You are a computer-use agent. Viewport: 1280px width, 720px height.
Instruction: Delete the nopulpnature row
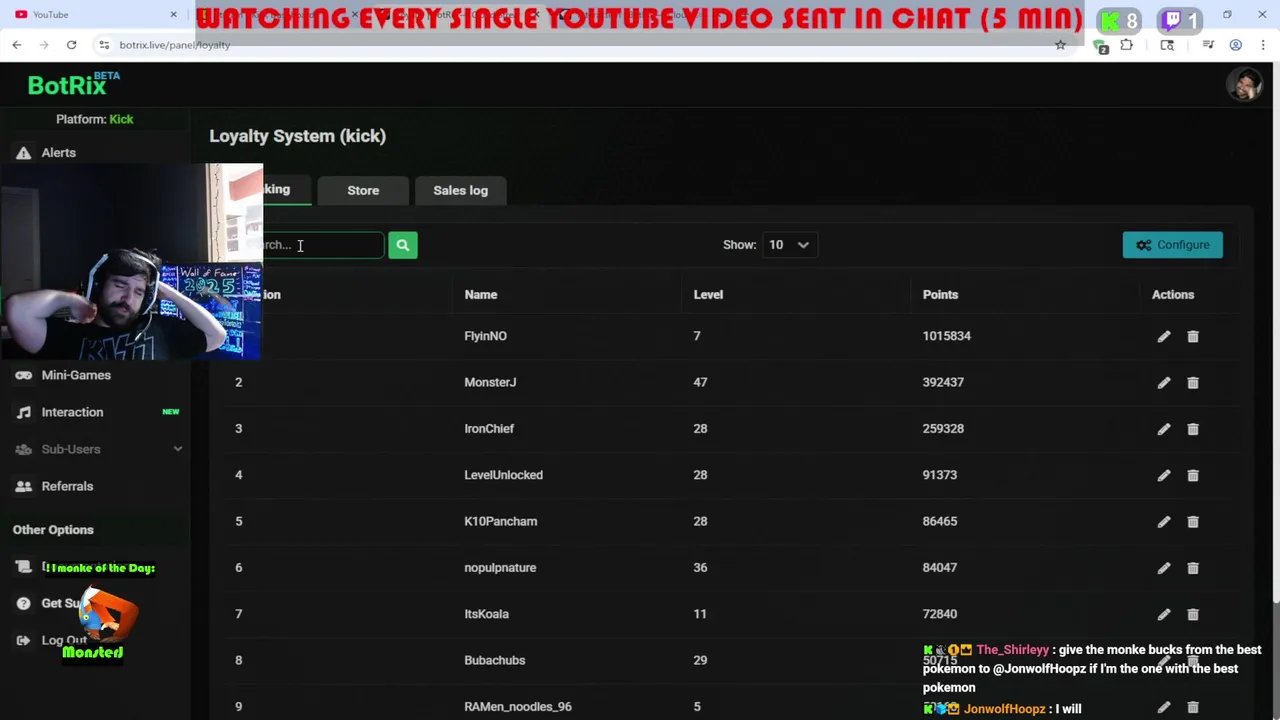point(1193,568)
